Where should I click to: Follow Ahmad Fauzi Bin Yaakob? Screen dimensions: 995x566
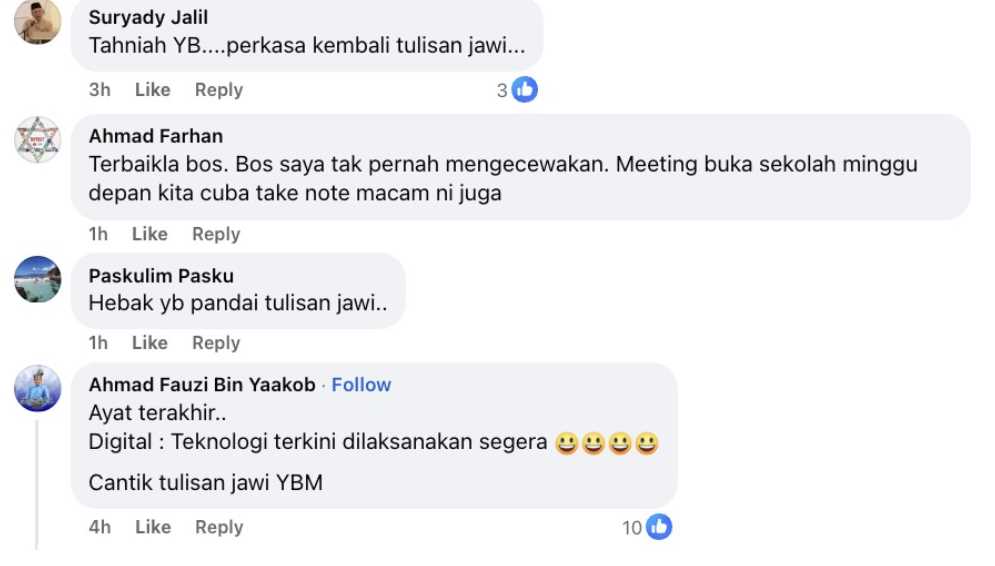361,385
